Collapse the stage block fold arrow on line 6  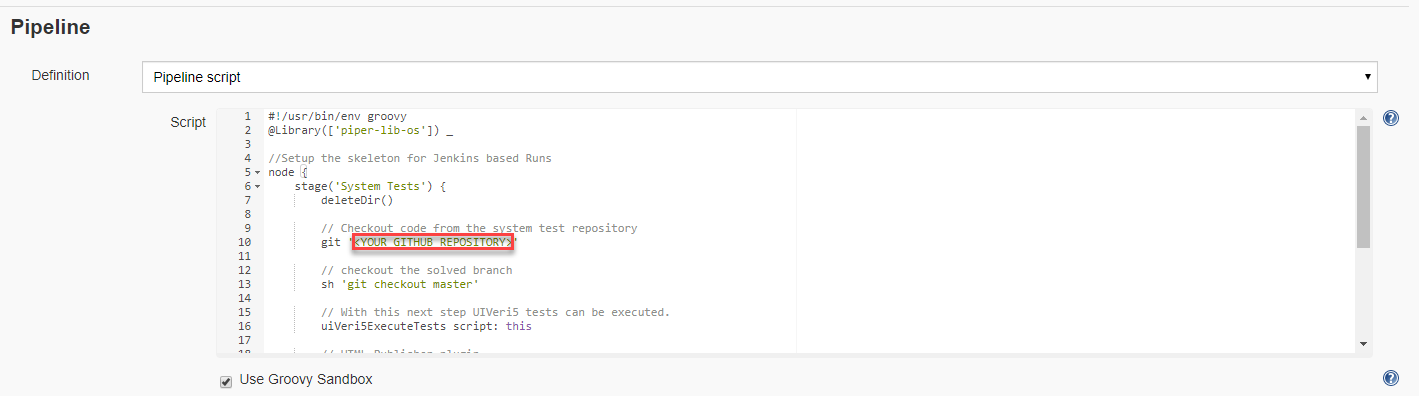click(x=257, y=187)
